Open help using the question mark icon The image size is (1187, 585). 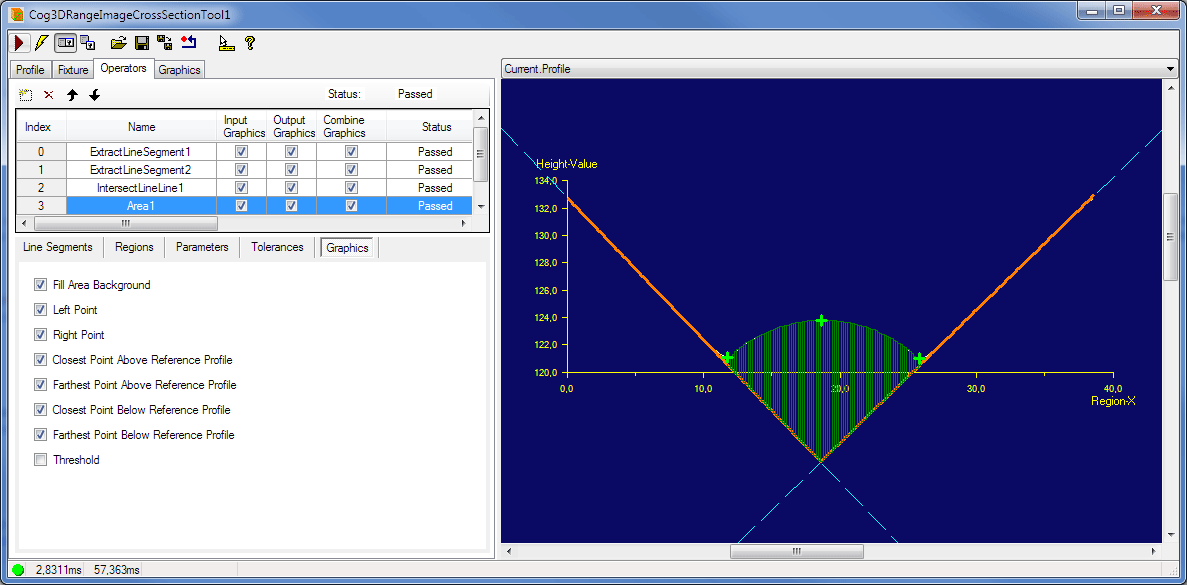click(x=249, y=42)
